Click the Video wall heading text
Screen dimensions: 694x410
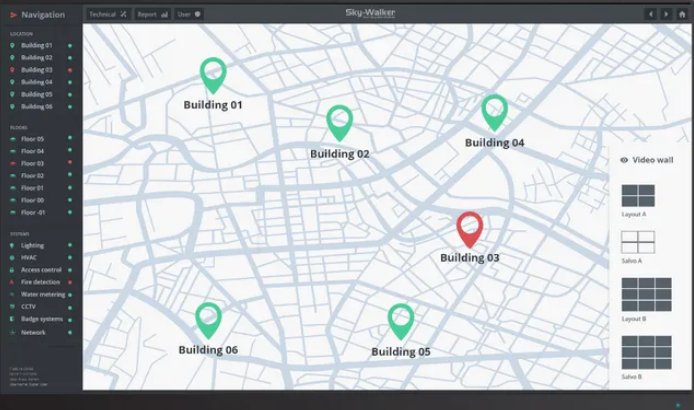(653, 160)
